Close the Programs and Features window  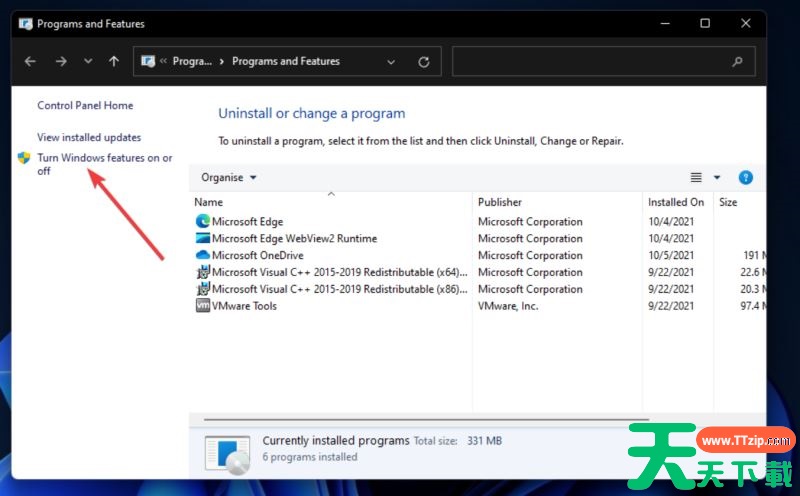click(745, 23)
